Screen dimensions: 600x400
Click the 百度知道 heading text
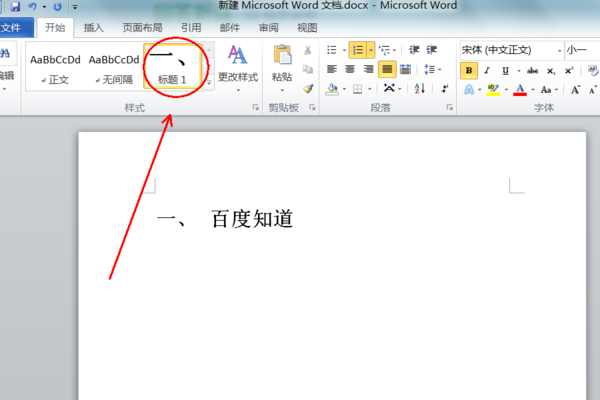pos(252,219)
